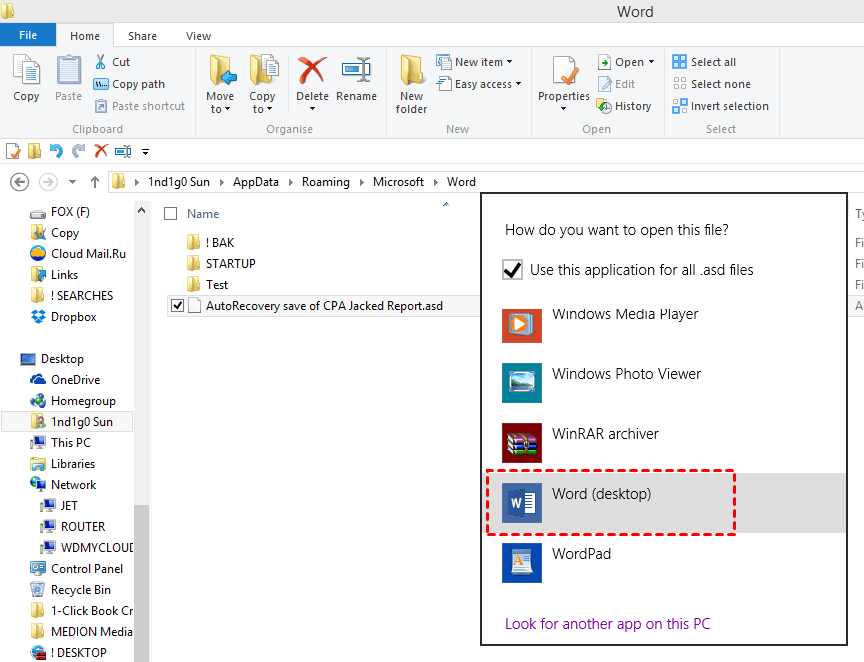Click the up-arrow navigation button
This screenshot has height=662, width=864.
point(95,182)
